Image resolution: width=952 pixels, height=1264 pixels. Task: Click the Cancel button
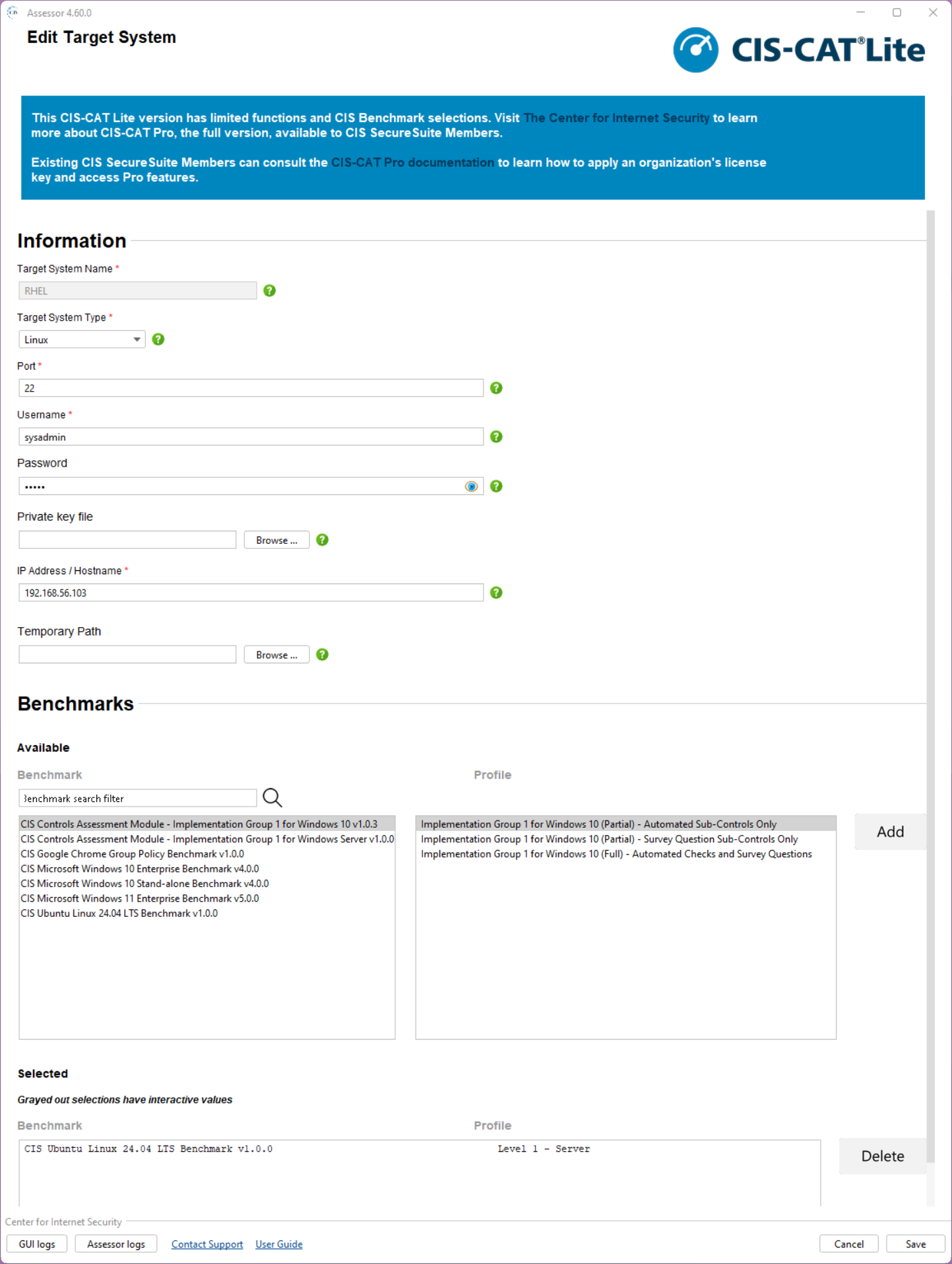click(848, 1244)
